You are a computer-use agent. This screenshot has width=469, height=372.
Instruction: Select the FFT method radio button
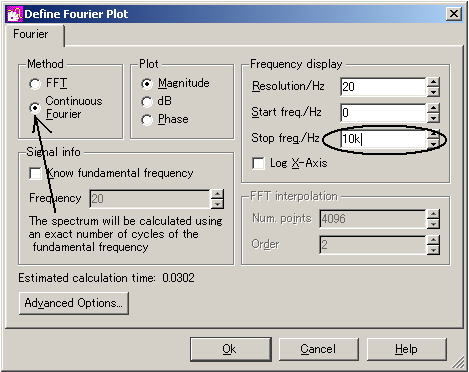pyautogui.click(x=35, y=83)
